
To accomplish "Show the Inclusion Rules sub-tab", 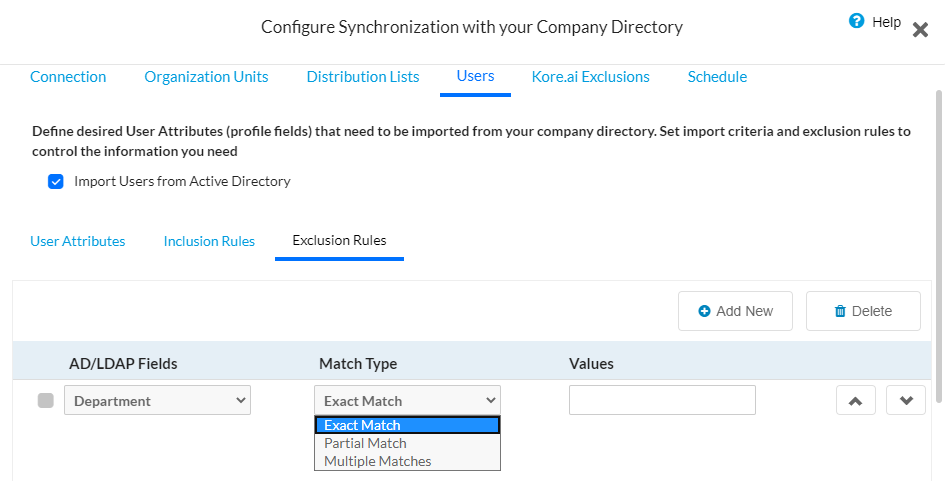I will click(209, 241).
